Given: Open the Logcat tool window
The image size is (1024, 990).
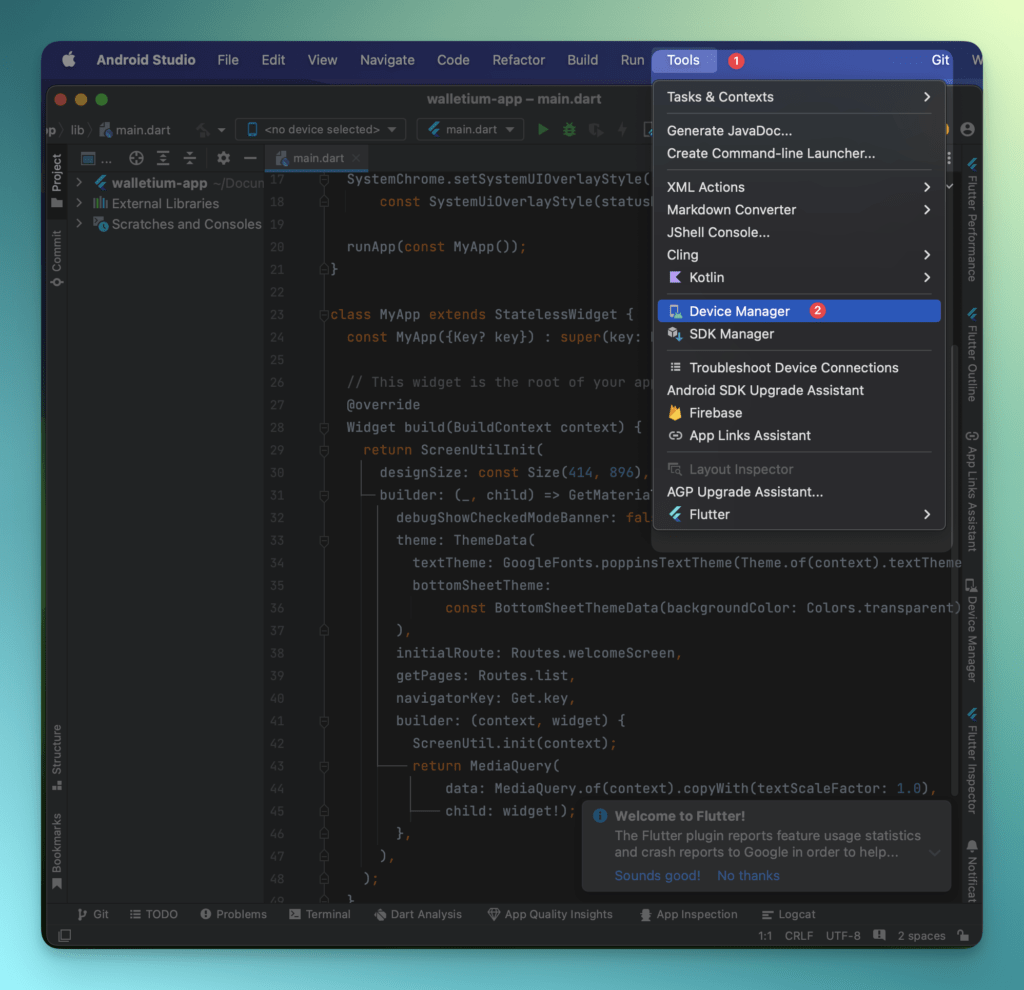Looking at the screenshot, I should [788, 914].
